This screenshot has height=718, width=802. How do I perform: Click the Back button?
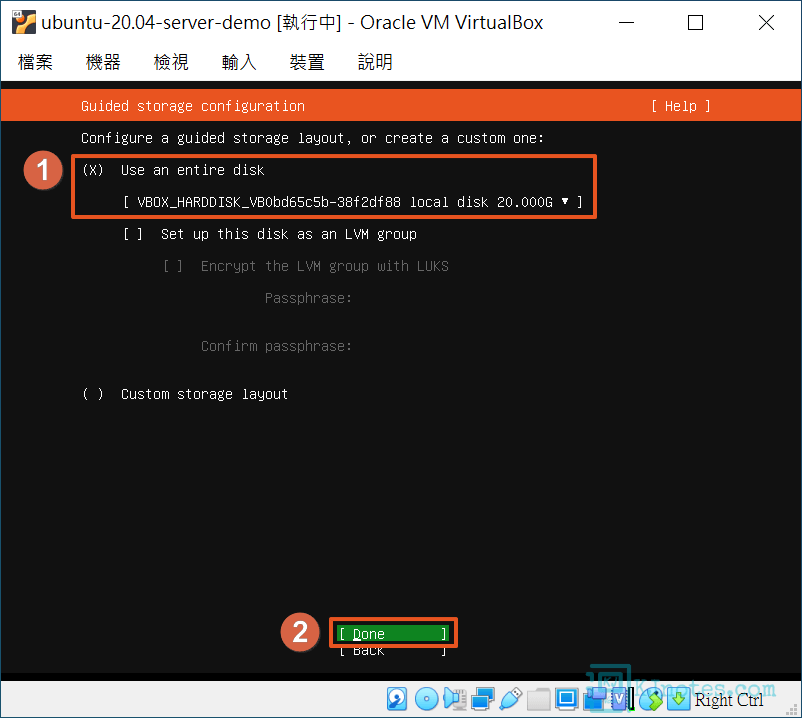393,650
